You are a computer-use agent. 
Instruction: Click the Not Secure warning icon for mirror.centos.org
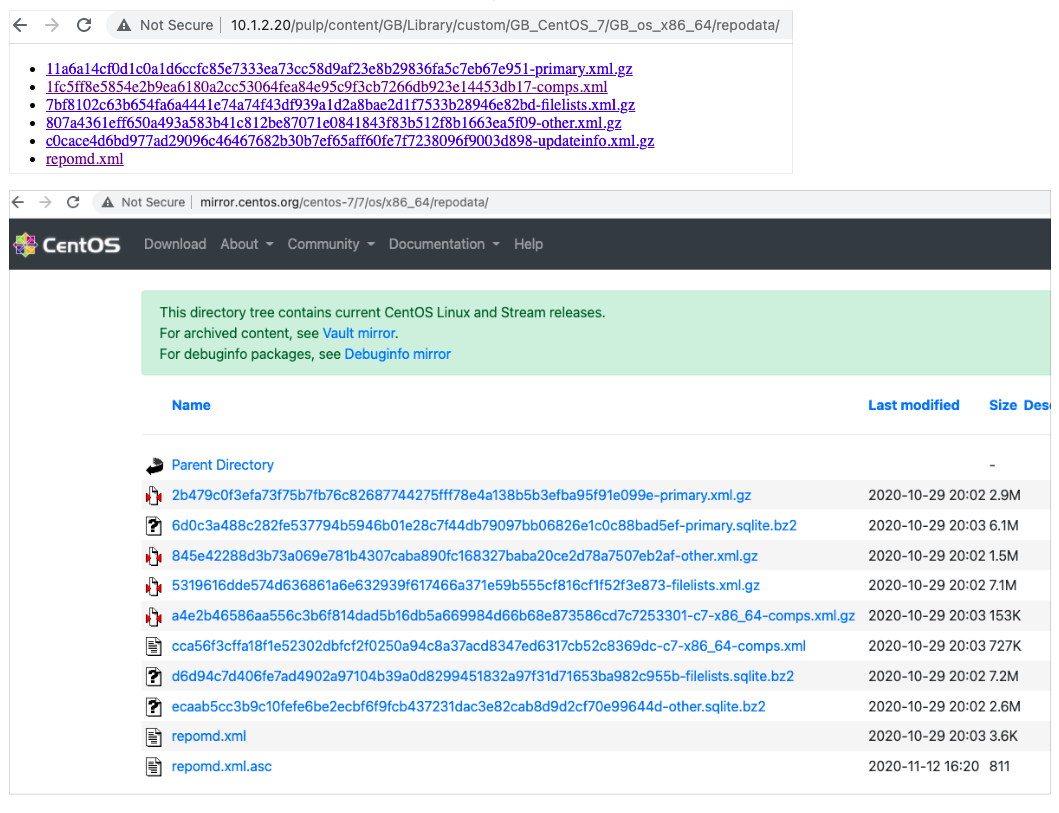tap(107, 203)
